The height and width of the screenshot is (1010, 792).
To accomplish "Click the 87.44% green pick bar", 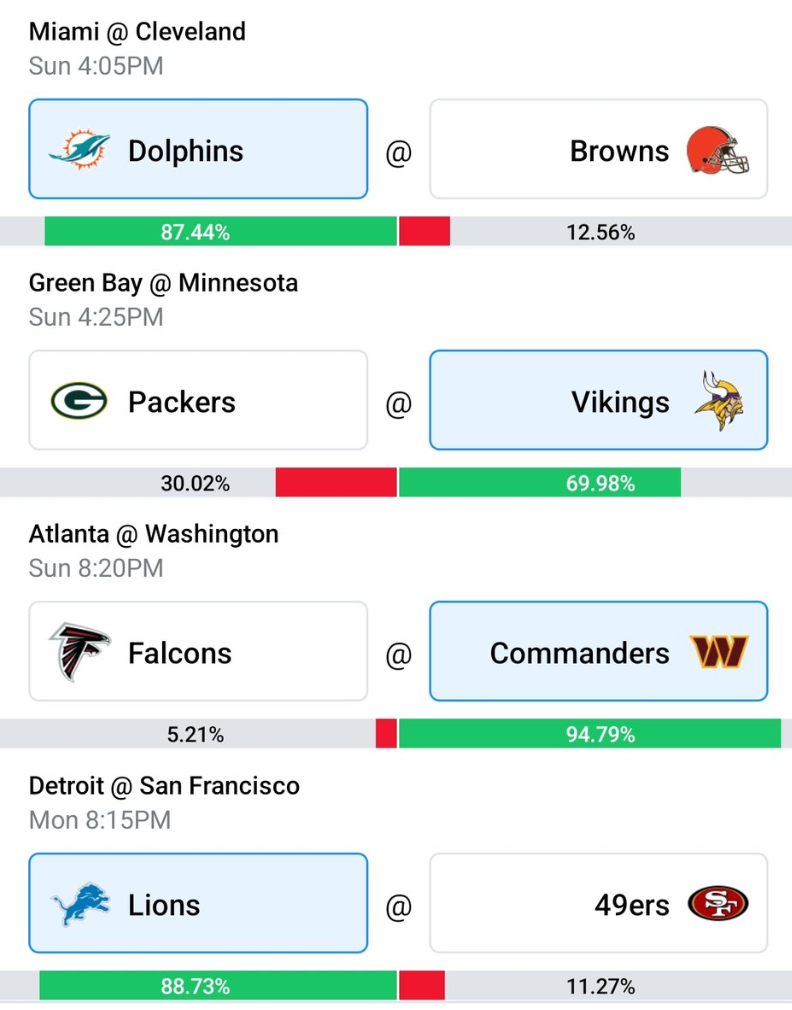I will pyautogui.click(x=220, y=231).
